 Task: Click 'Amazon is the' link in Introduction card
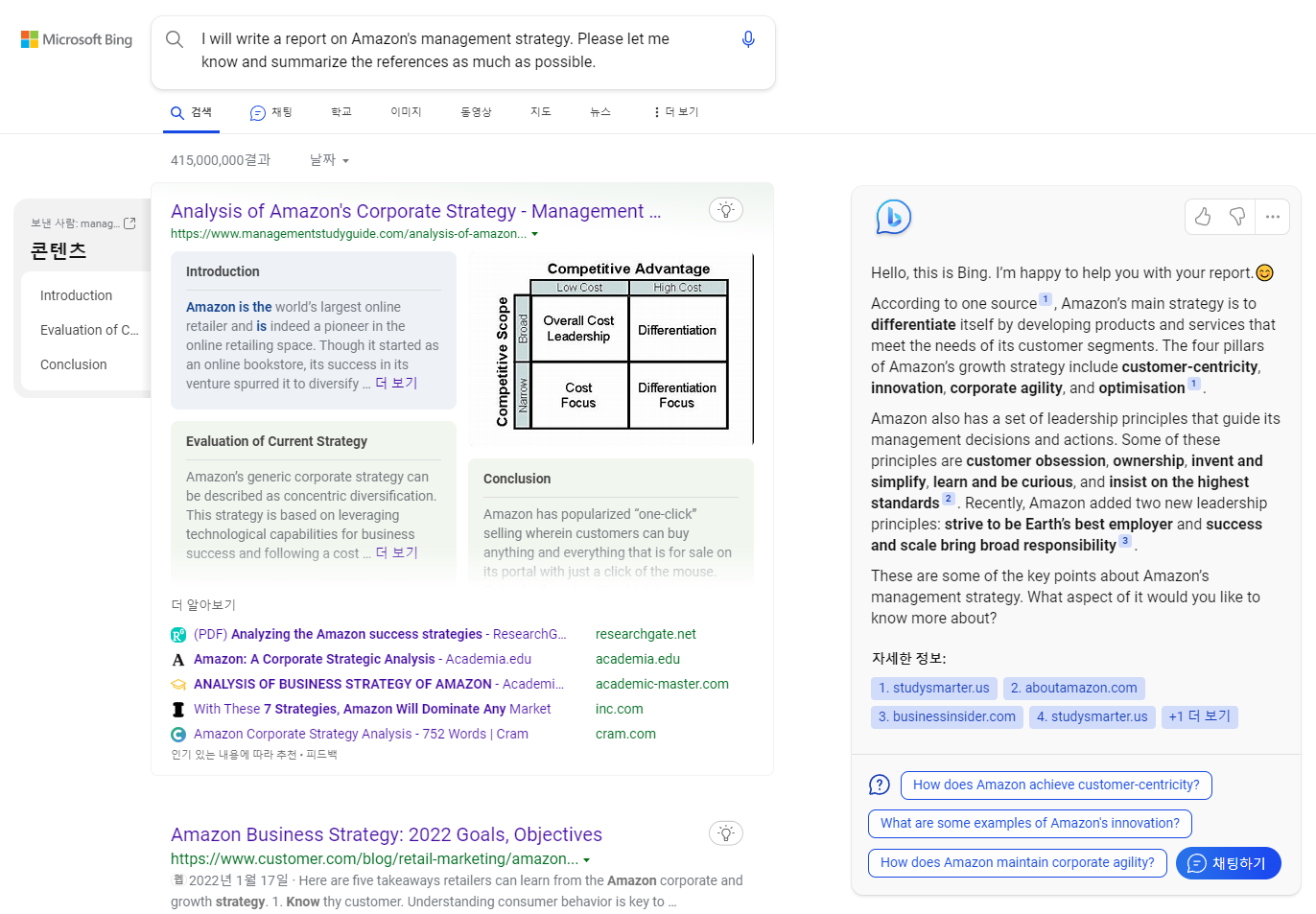click(x=228, y=307)
